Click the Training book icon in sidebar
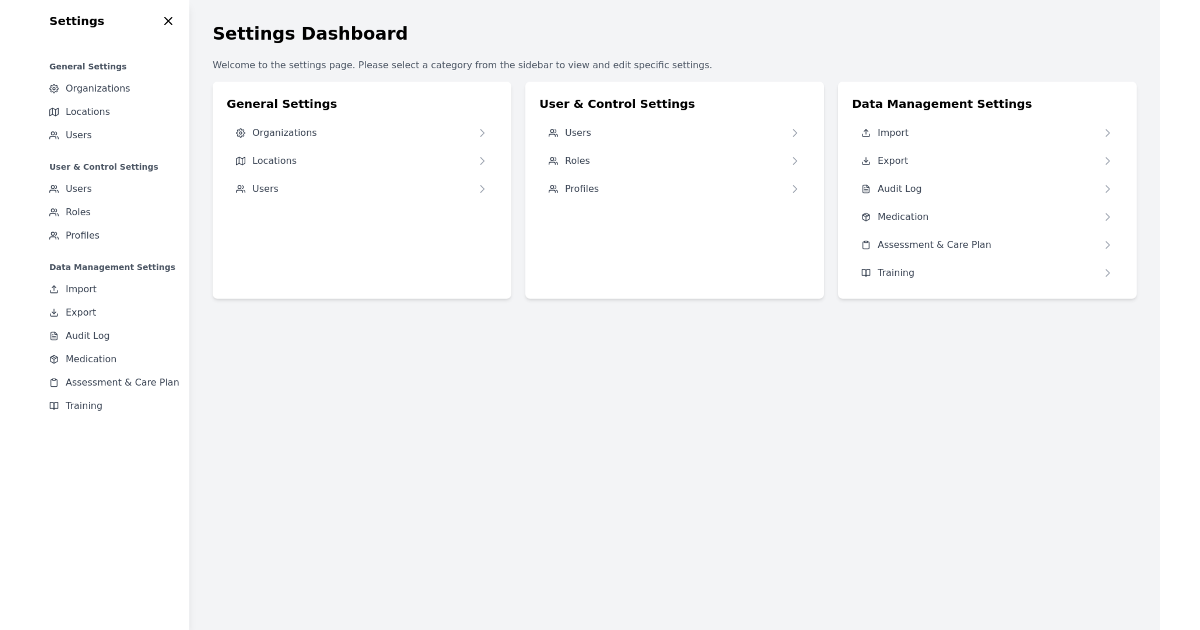1200x630 pixels. coord(53,405)
